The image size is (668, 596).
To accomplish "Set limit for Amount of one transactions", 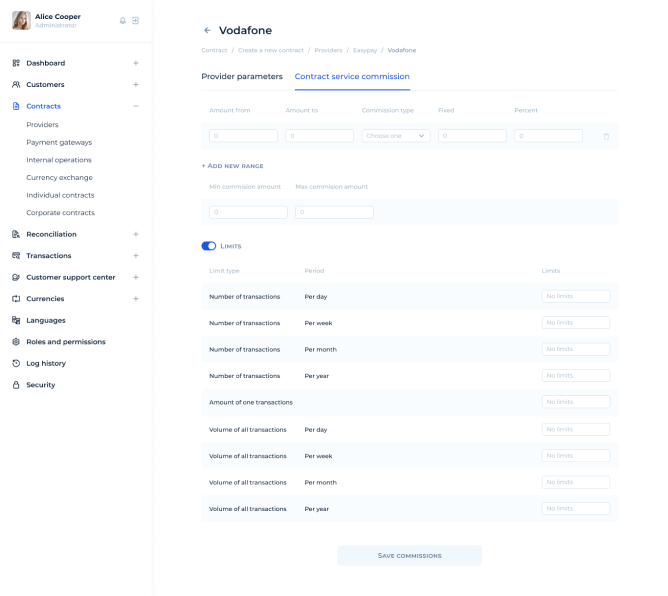I will click(x=576, y=402).
